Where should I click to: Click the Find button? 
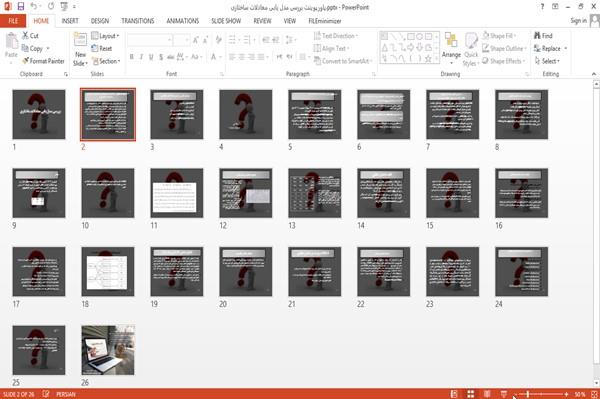[543, 36]
